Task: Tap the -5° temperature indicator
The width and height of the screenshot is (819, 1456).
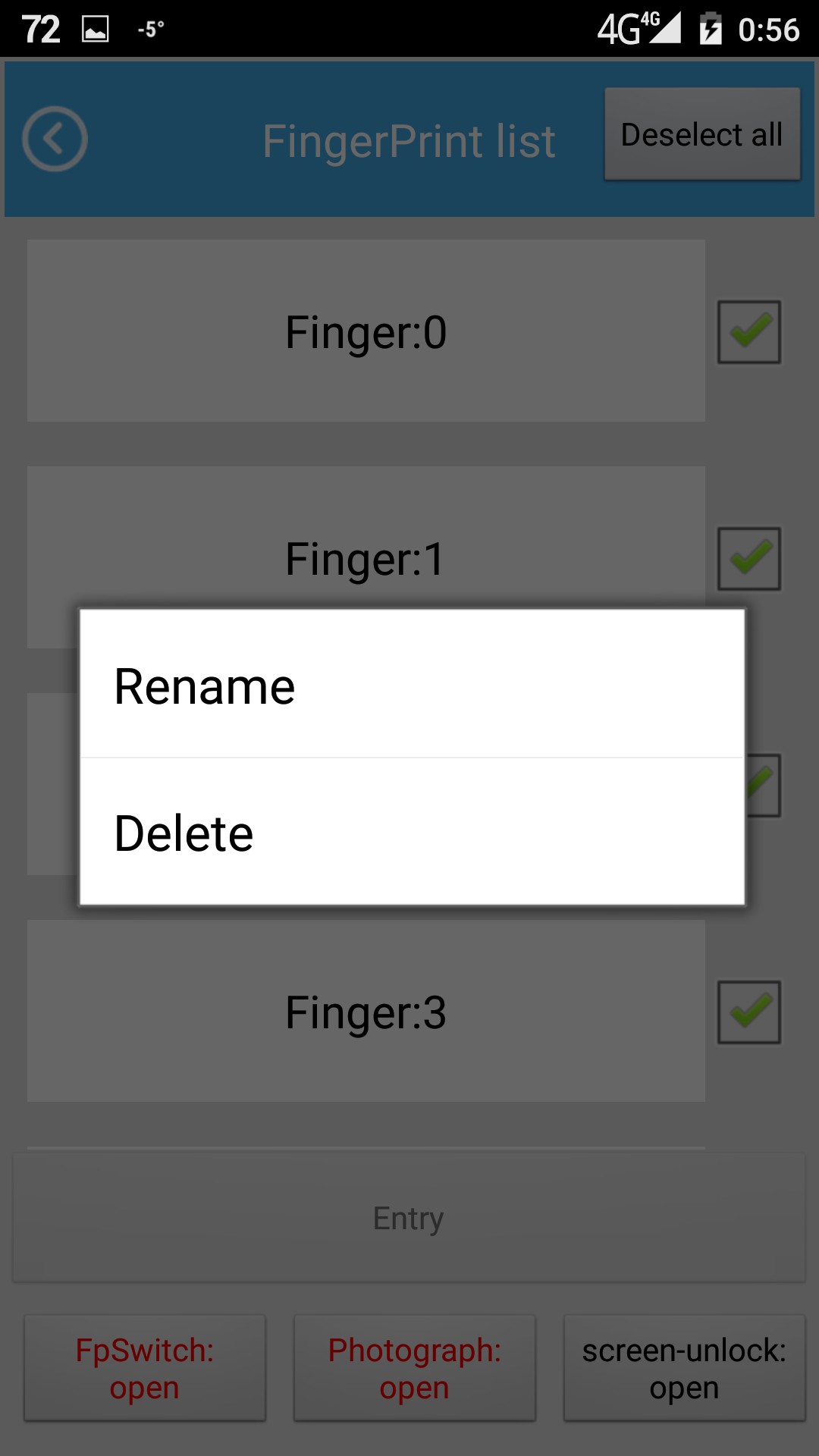Action: (151, 30)
